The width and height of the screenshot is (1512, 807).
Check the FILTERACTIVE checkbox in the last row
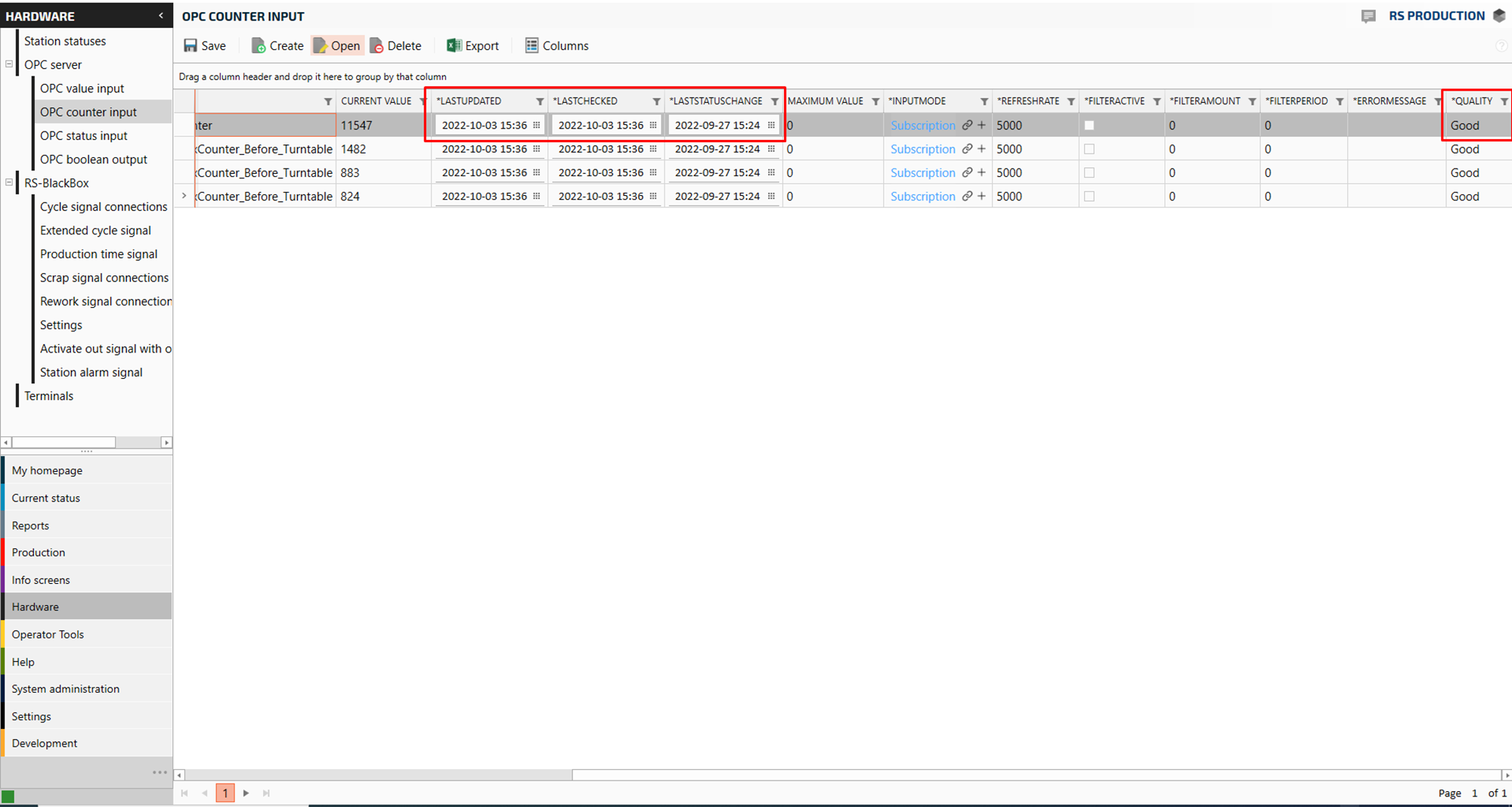click(x=1089, y=197)
